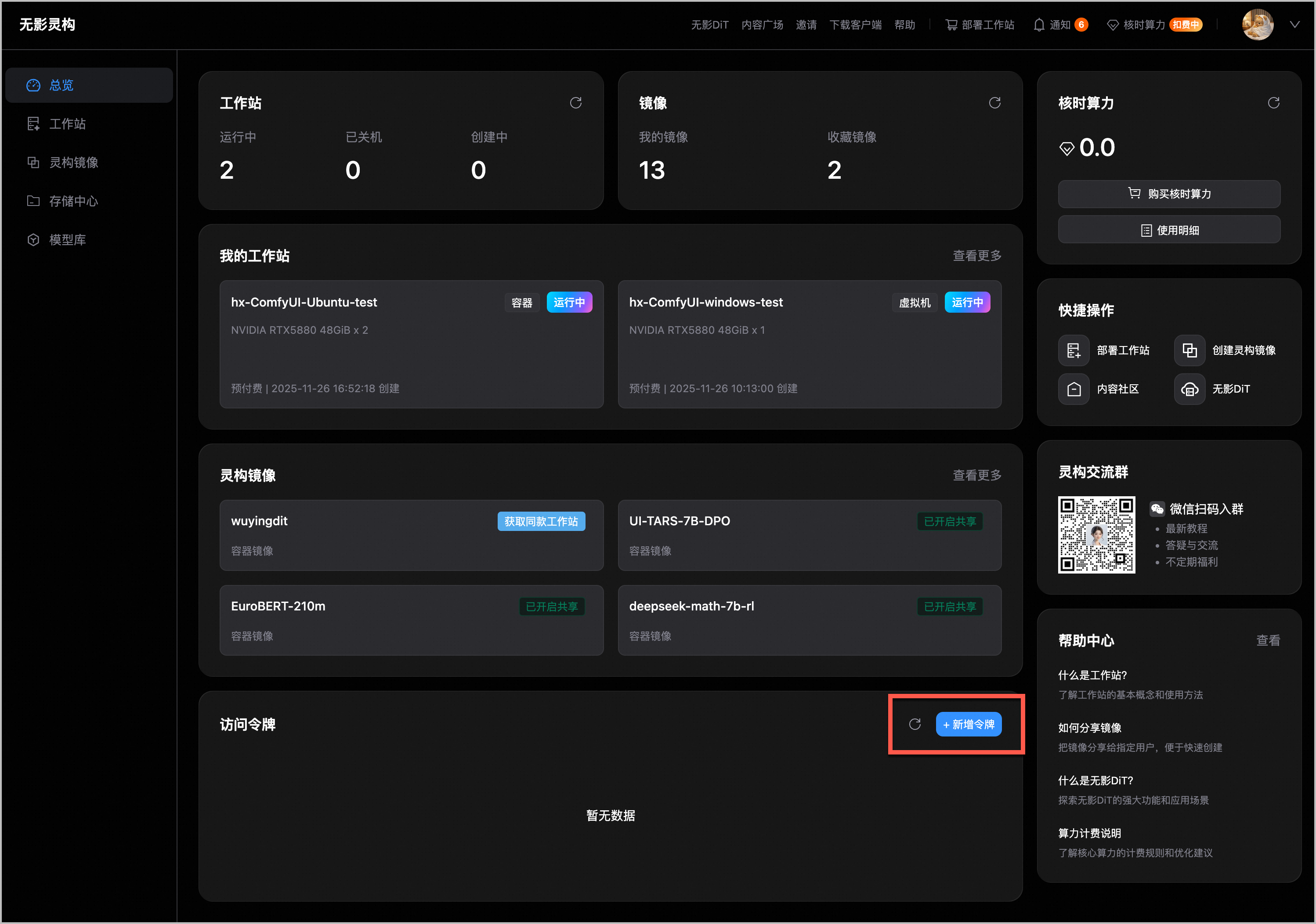Click the 访问令牌 refresh icon
The image size is (1316, 924).
[x=915, y=724]
